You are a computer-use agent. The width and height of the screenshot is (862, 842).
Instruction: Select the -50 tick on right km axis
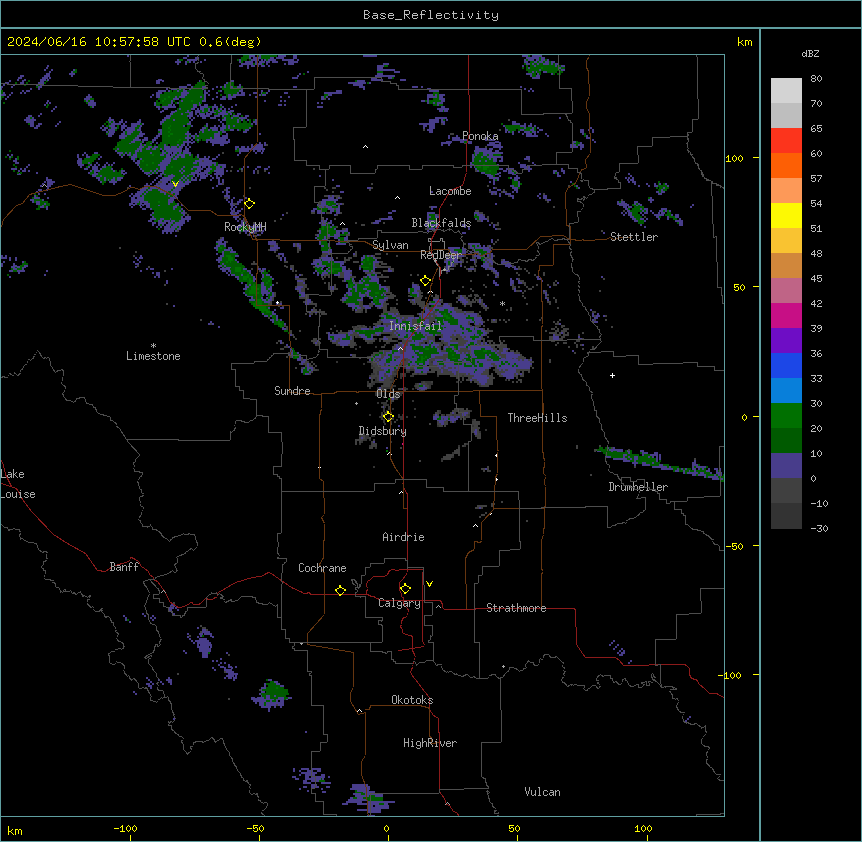(734, 546)
